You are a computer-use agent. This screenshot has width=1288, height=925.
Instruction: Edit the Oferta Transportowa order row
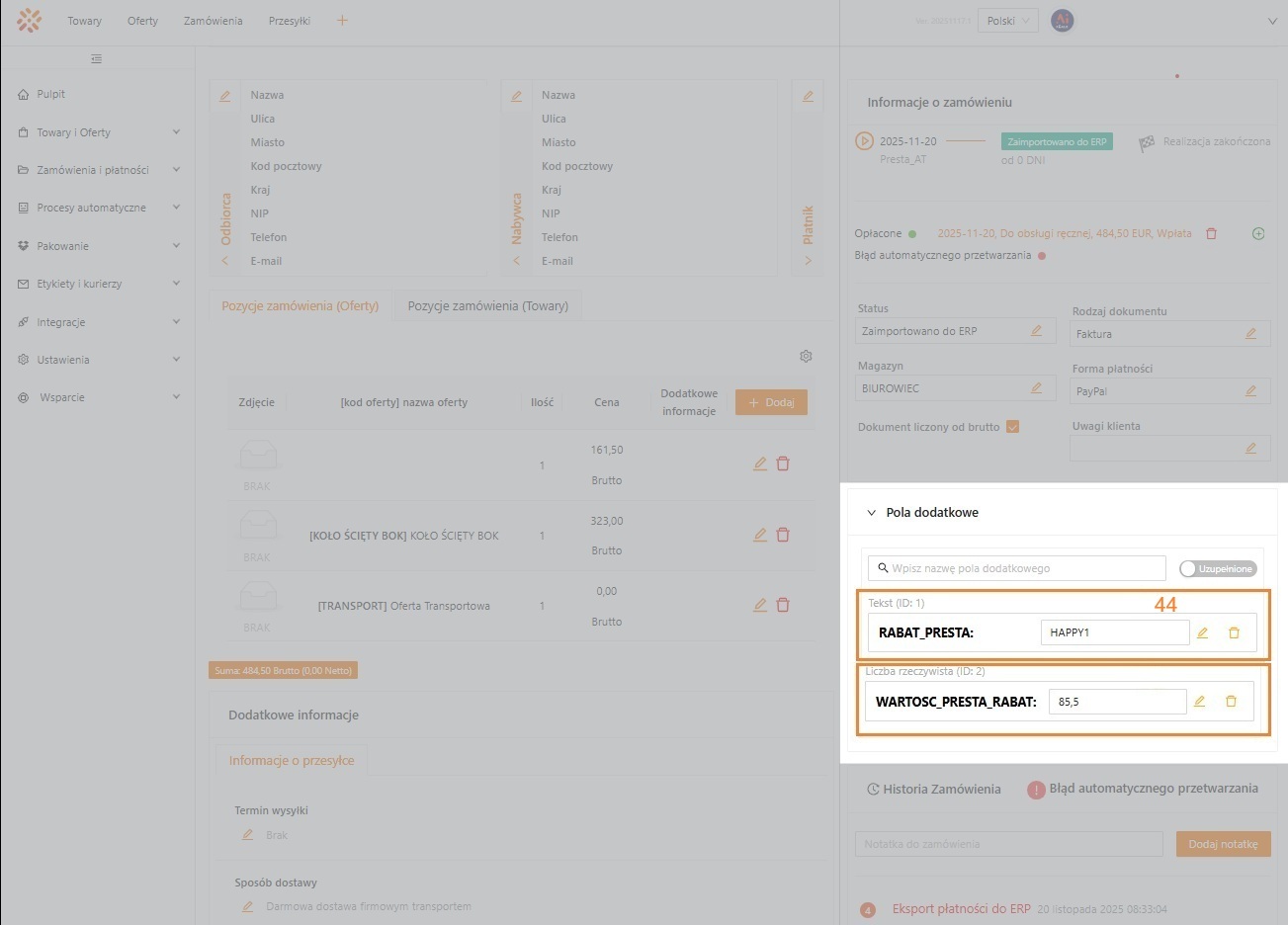[x=759, y=605]
